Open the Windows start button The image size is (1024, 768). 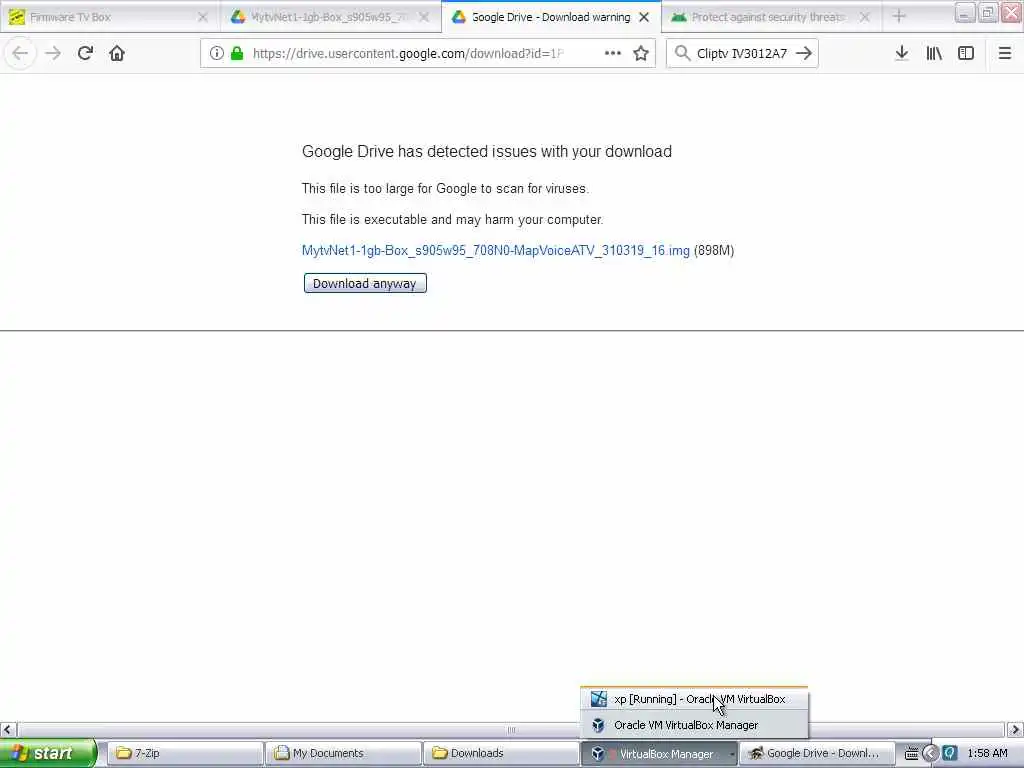(47, 753)
